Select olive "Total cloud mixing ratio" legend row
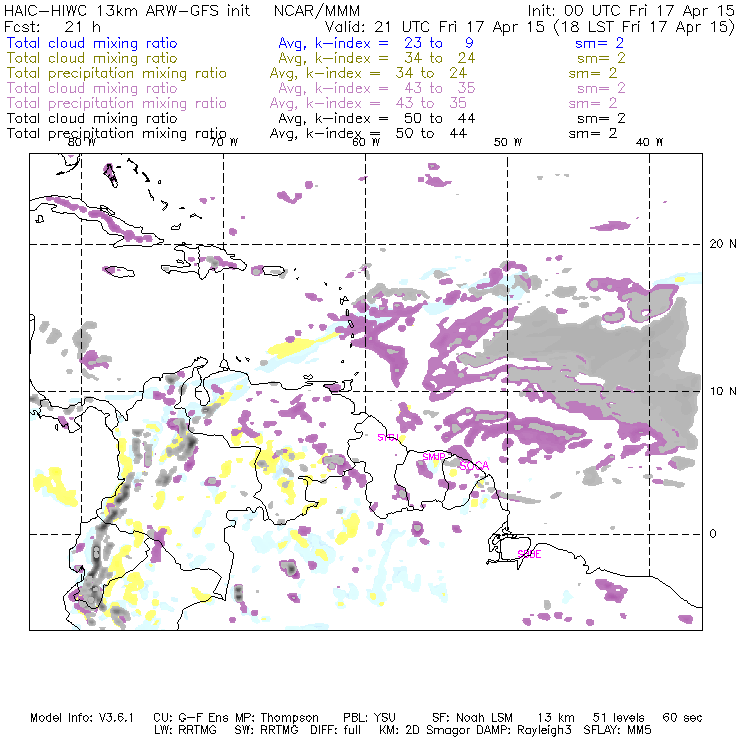740x740 pixels. 92,58
